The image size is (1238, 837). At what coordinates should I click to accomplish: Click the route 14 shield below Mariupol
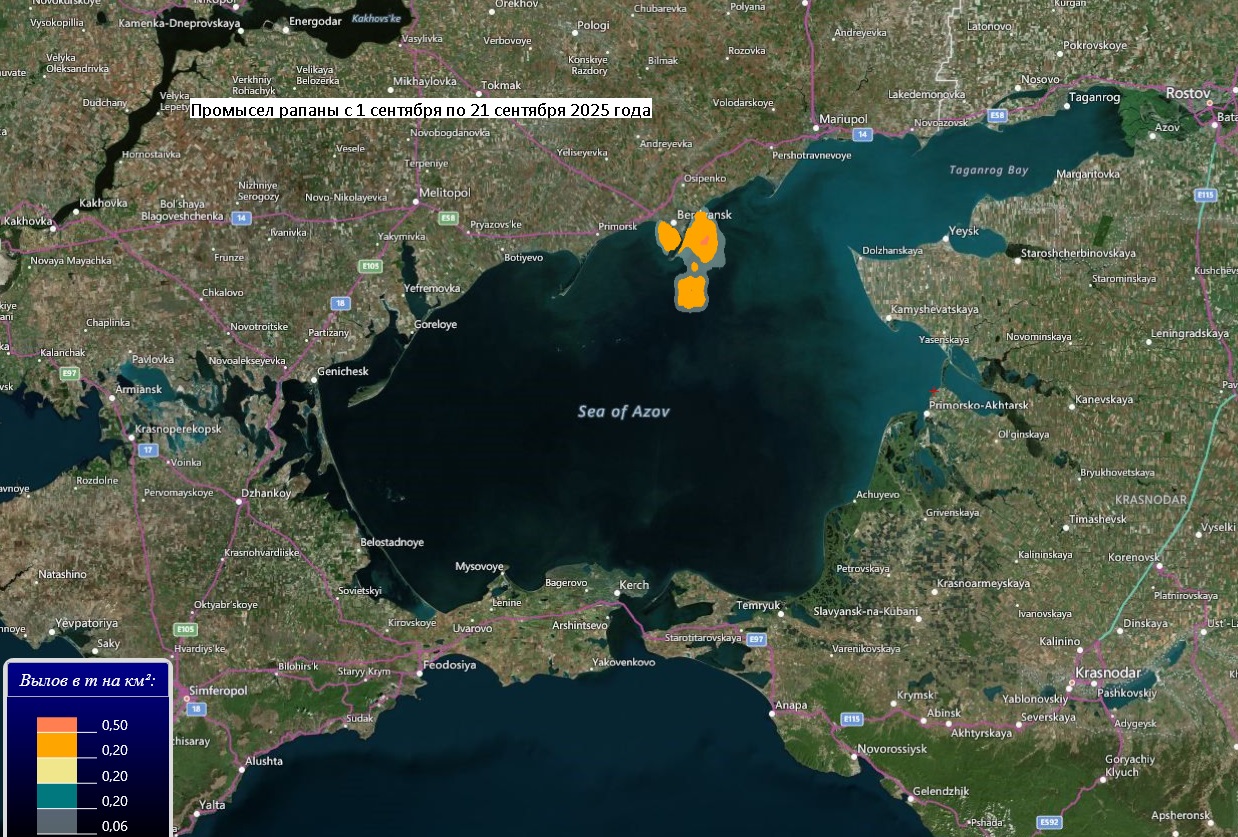click(x=861, y=133)
